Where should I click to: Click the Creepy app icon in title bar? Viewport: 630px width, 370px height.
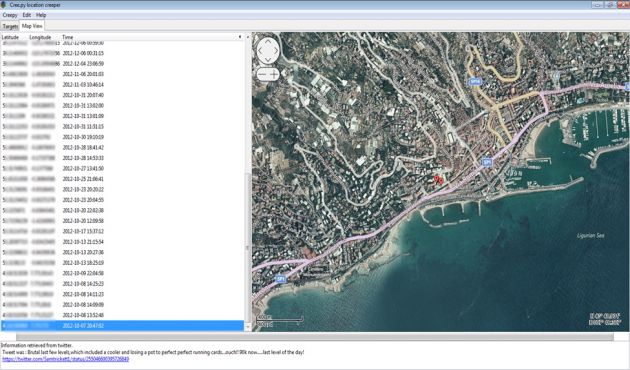pyautogui.click(x=4, y=4)
